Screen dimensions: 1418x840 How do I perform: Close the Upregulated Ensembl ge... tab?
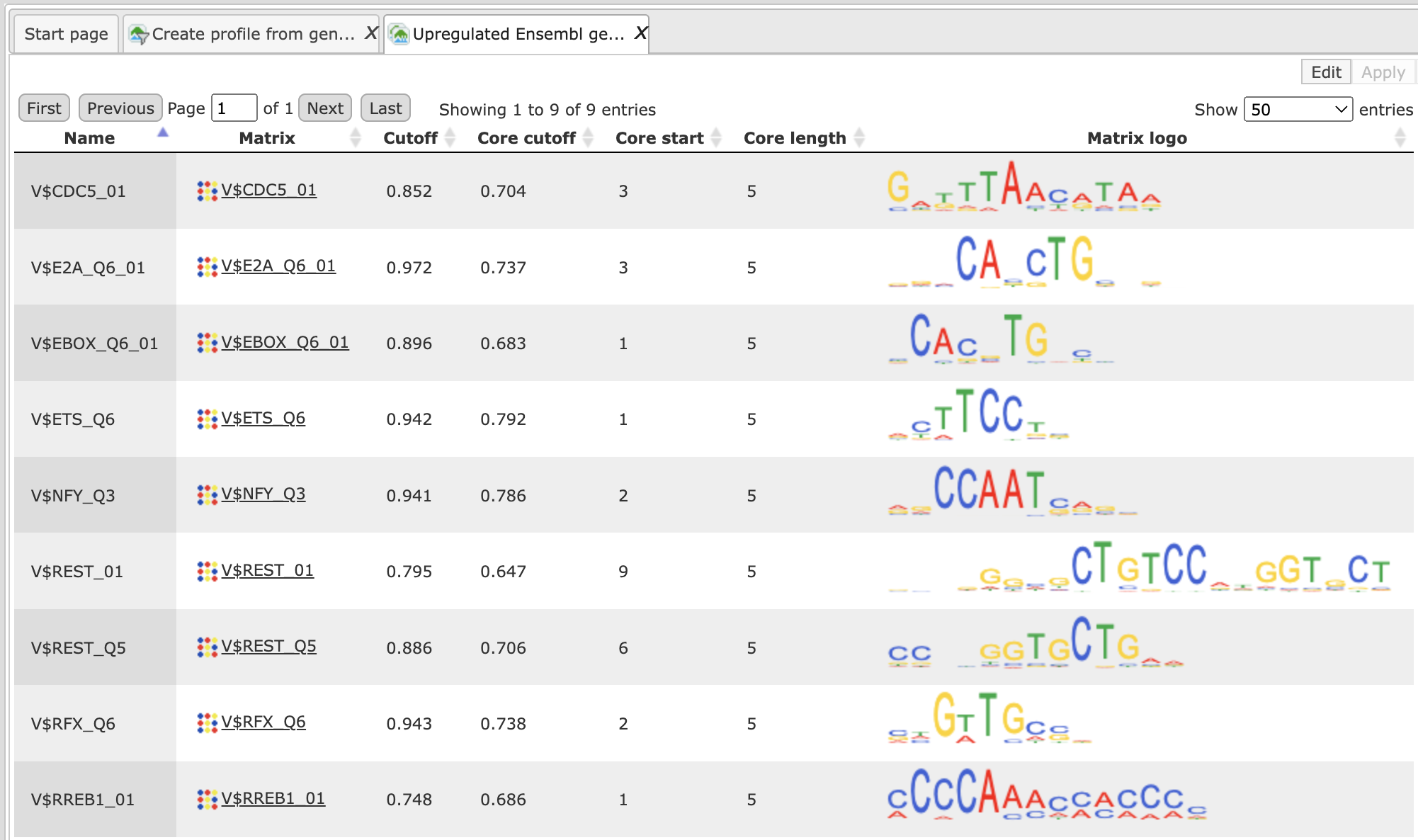click(x=641, y=33)
